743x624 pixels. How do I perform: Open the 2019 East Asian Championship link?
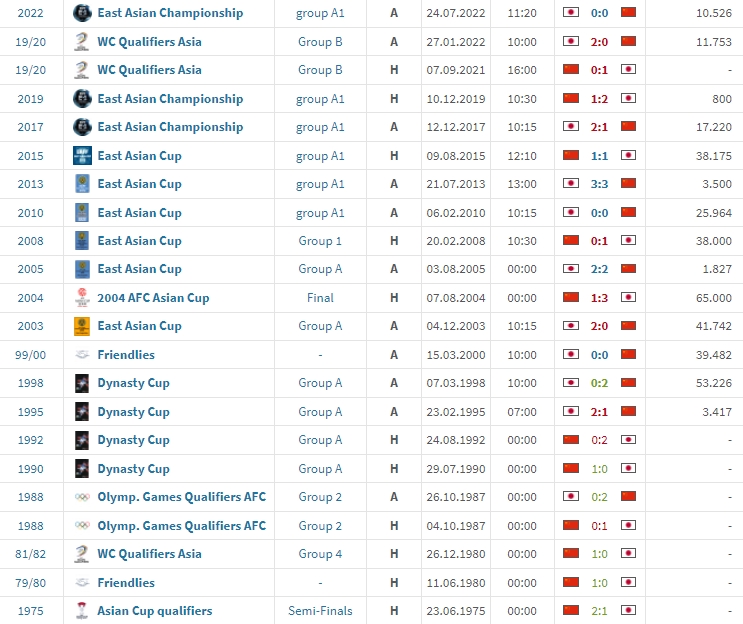pyautogui.click(x=170, y=99)
